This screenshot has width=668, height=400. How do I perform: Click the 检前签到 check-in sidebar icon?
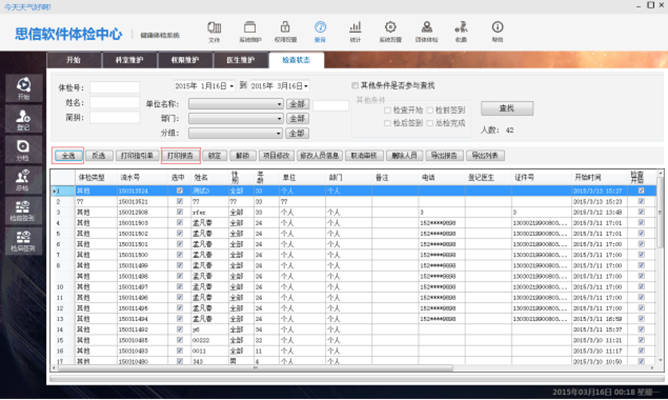tap(23, 210)
